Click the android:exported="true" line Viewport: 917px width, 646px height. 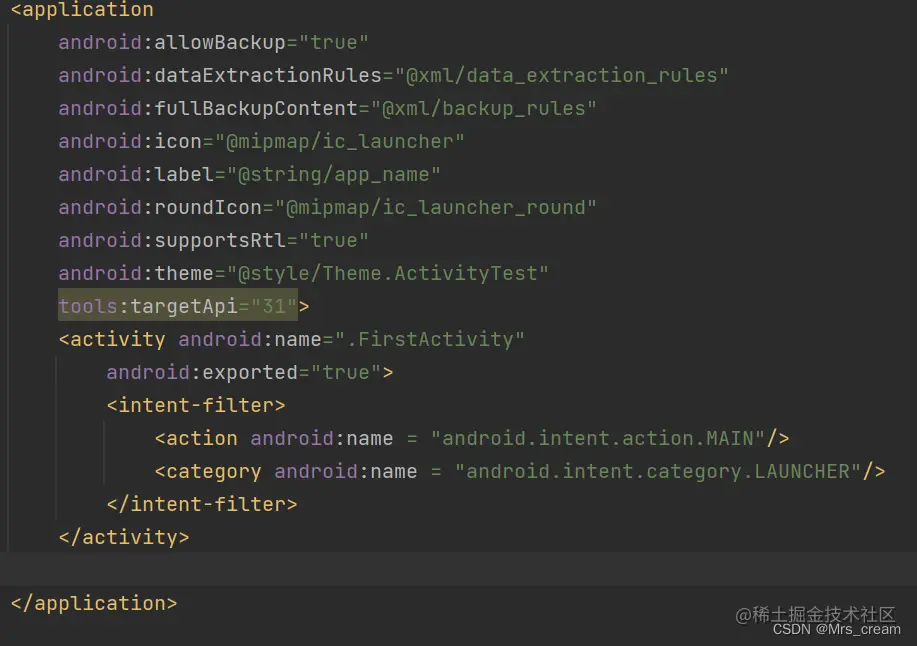pyautogui.click(x=250, y=372)
